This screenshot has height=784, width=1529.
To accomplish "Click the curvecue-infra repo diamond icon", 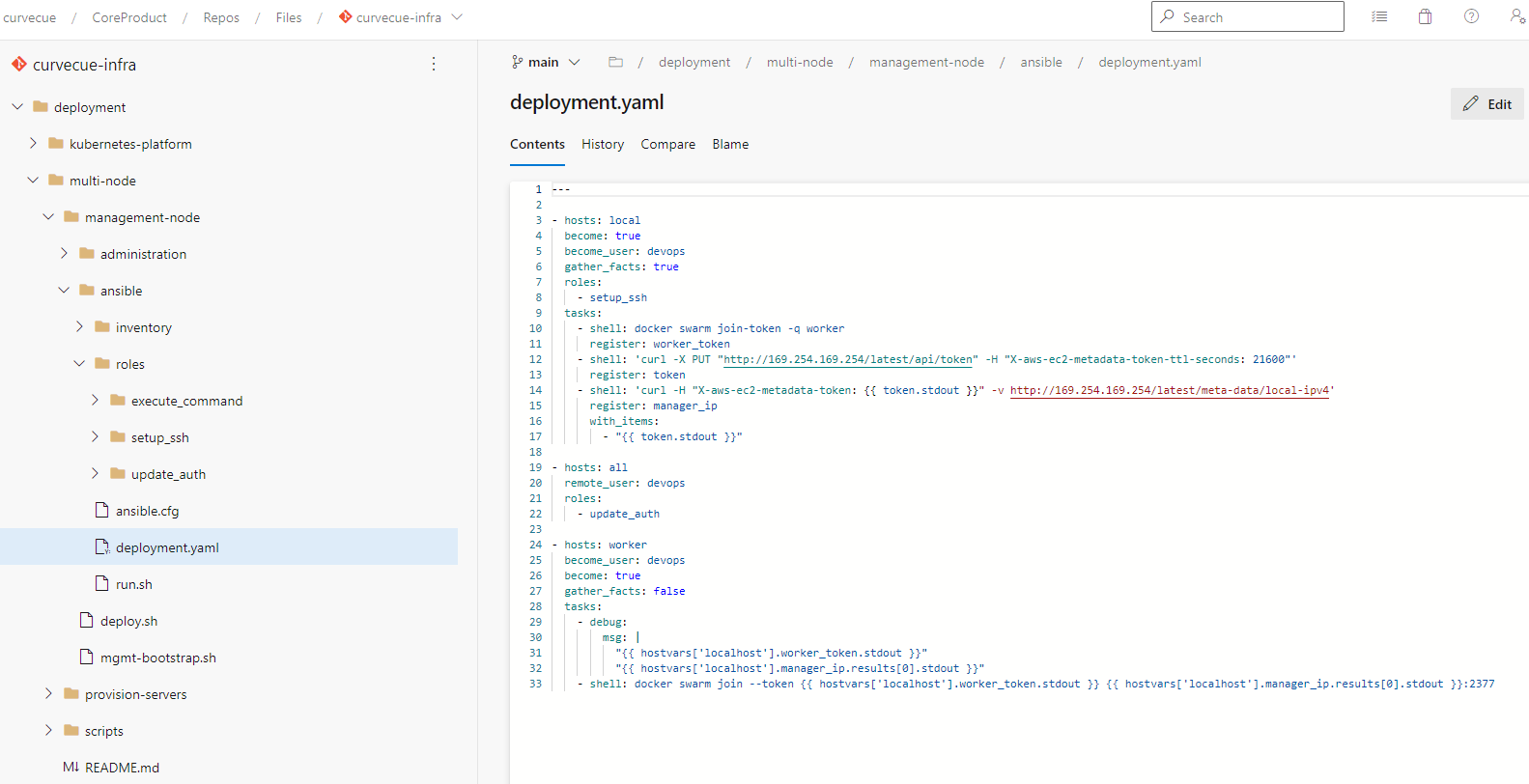I will (x=19, y=64).
